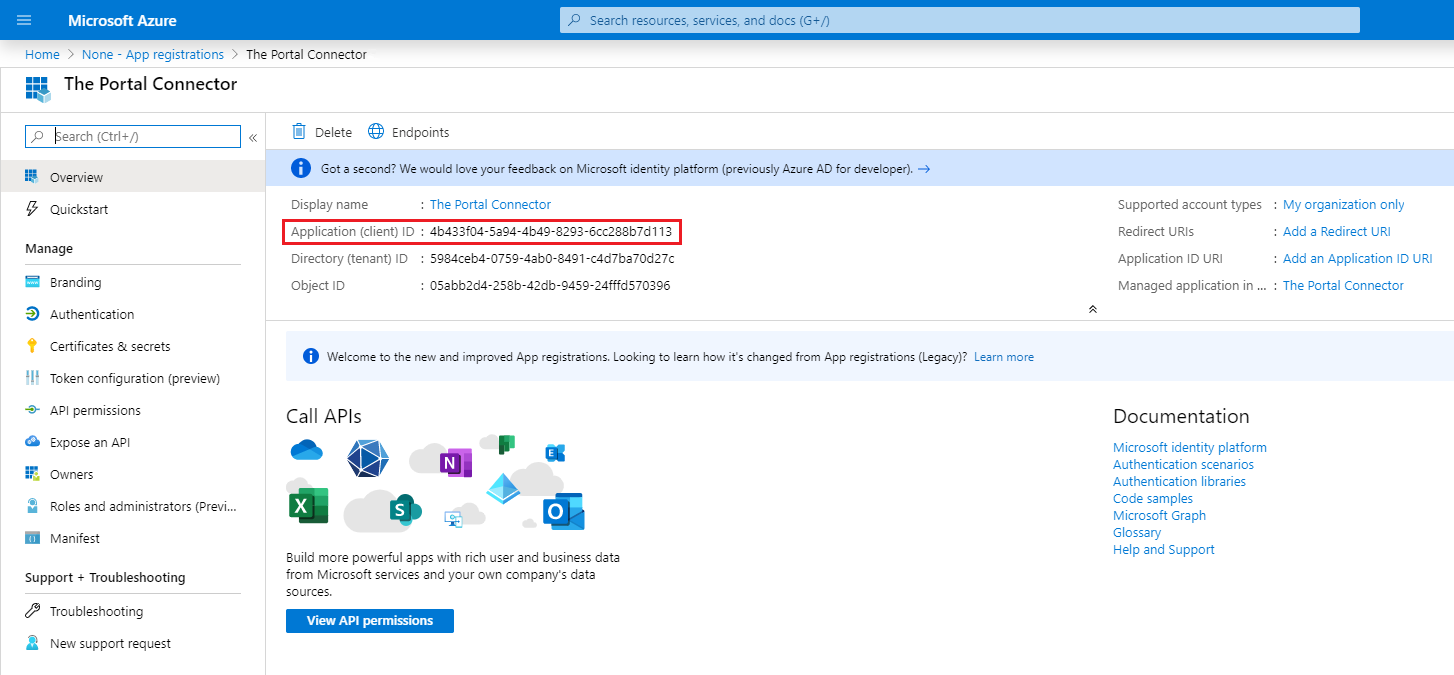1454x675 pixels.
Task: Click the feedback banner info icon
Action: click(300, 169)
